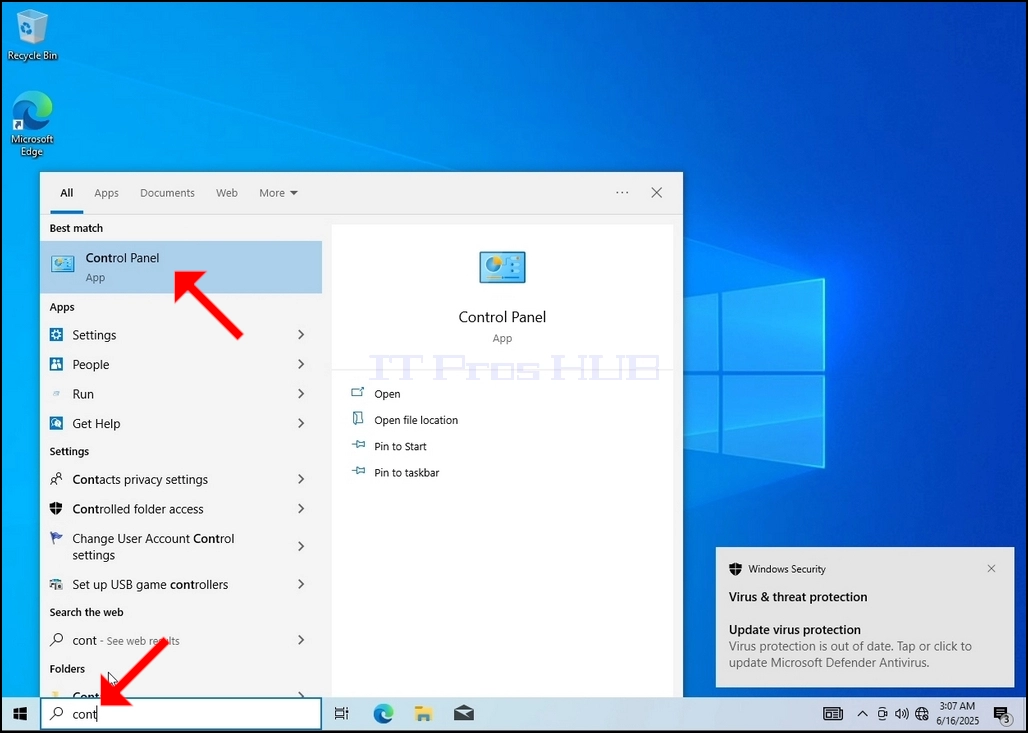Click the Contacts privacy settings icon
Image resolution: width=1028 pixels, height=733 pixels.
(56, 479)
